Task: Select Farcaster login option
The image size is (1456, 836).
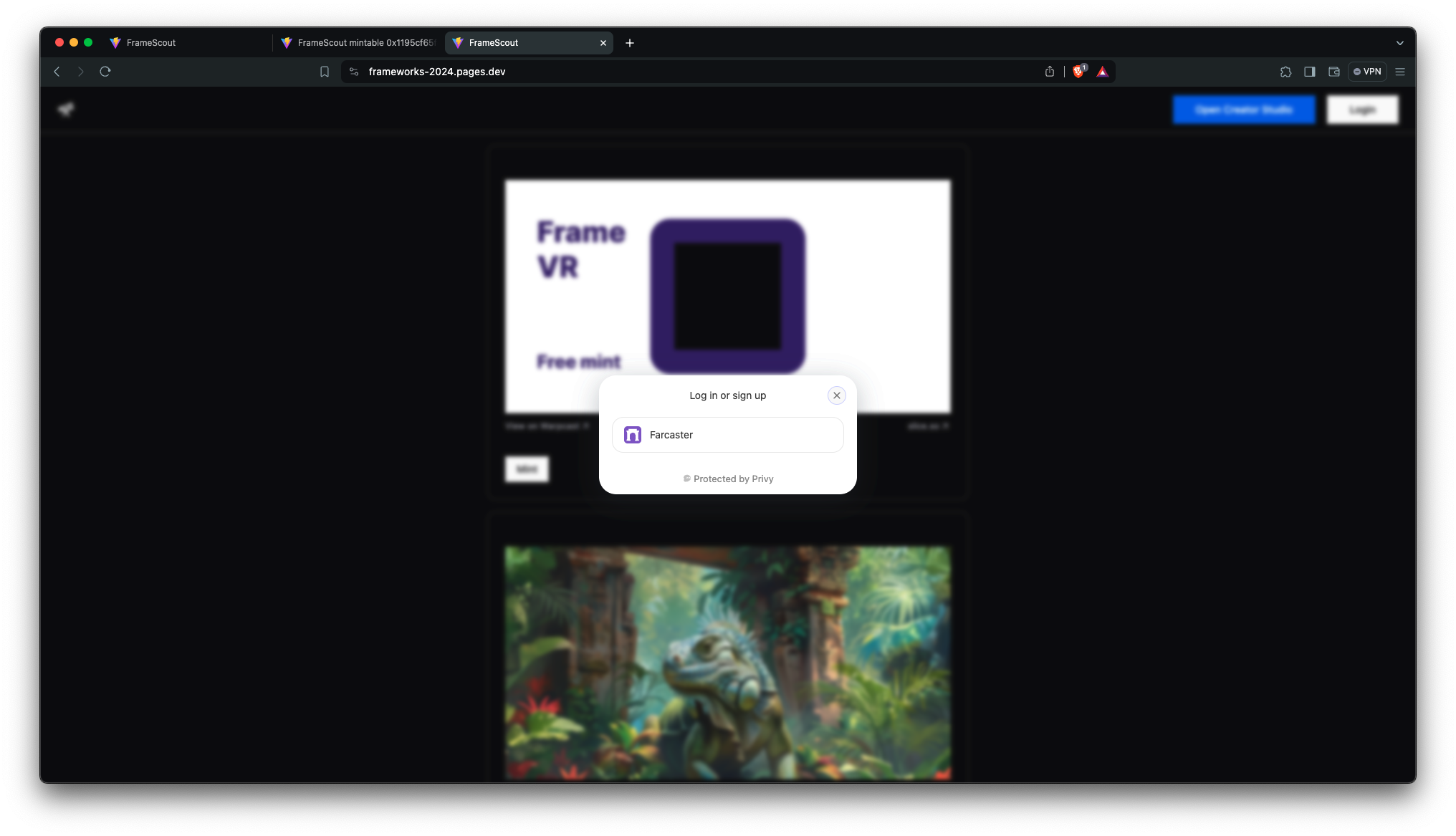Action: tap(727, 435)
